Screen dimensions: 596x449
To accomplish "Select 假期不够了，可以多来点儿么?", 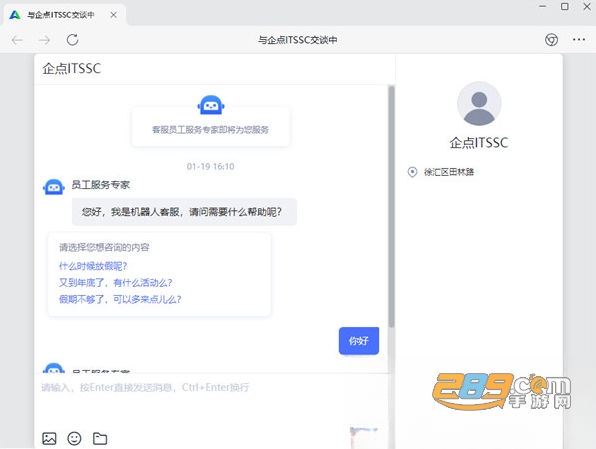I will [120, 300].
